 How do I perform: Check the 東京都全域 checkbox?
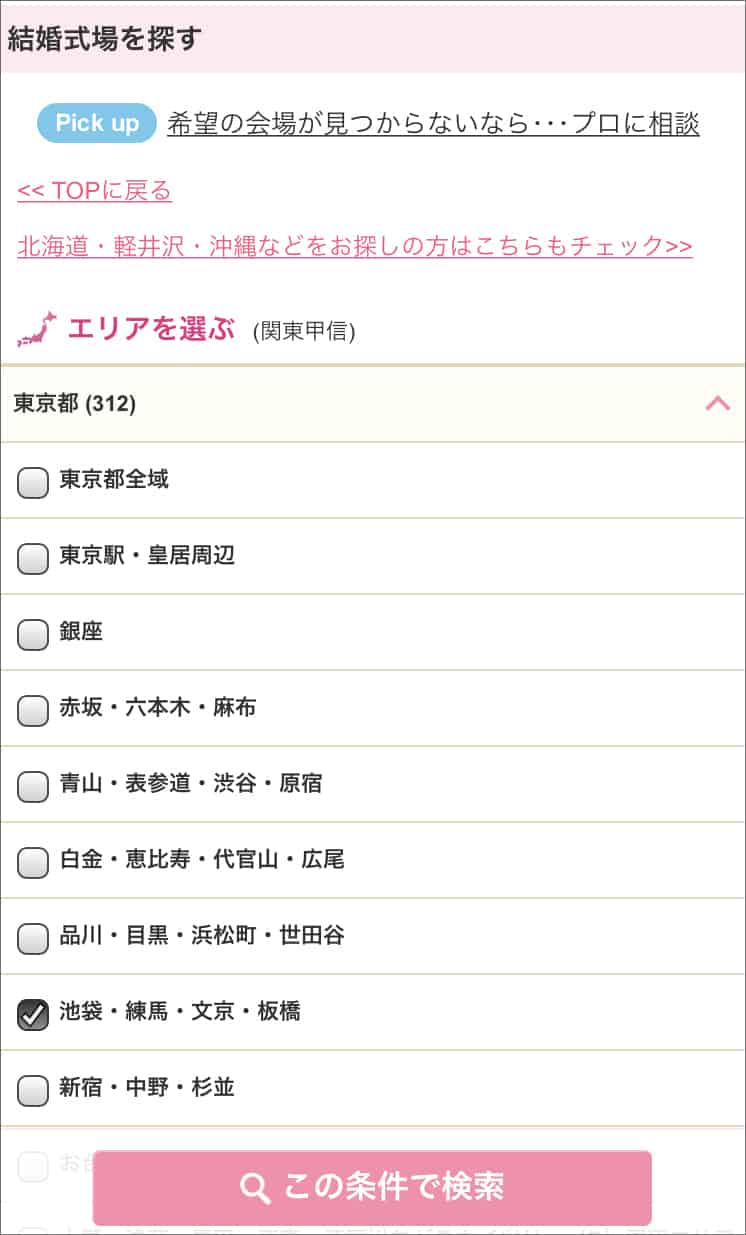(33, 483)
